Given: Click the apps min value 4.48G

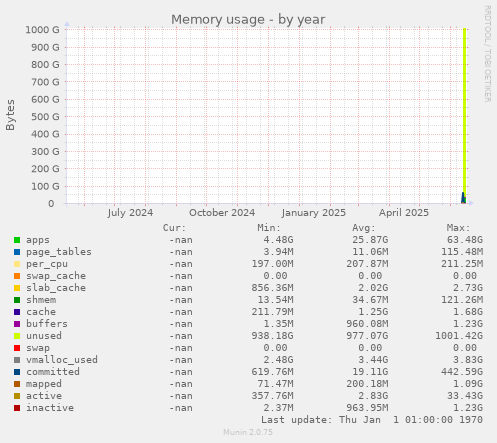Looking at the screenshot, I should click(278, 240).
